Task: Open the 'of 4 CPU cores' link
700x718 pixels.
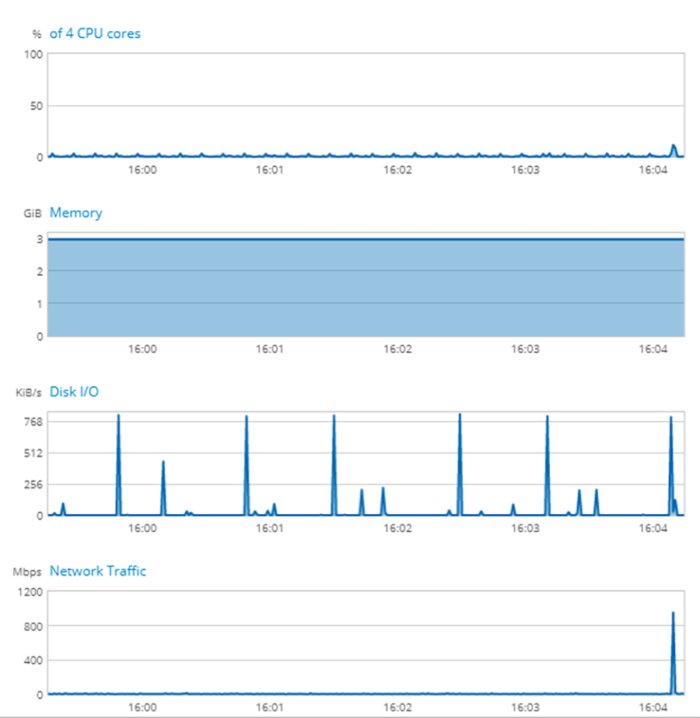Action: coord(95,34)
